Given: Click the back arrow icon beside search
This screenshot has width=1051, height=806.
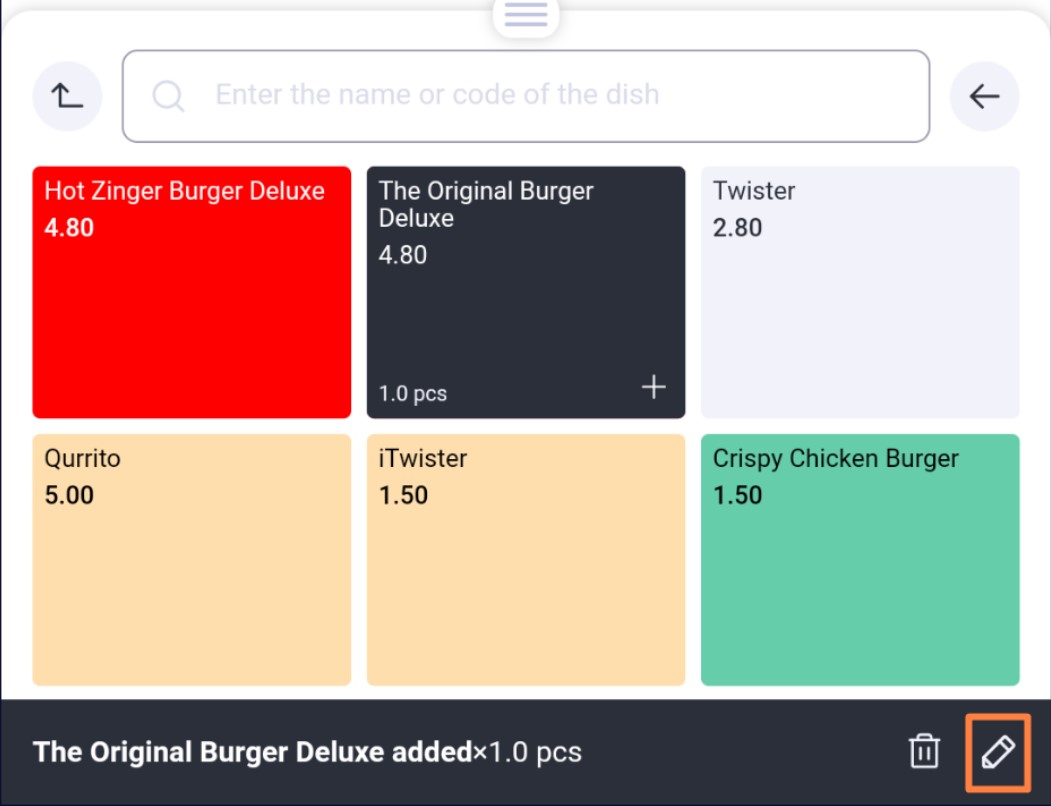Looking at the screenshot, I should (x=984, y=96).
